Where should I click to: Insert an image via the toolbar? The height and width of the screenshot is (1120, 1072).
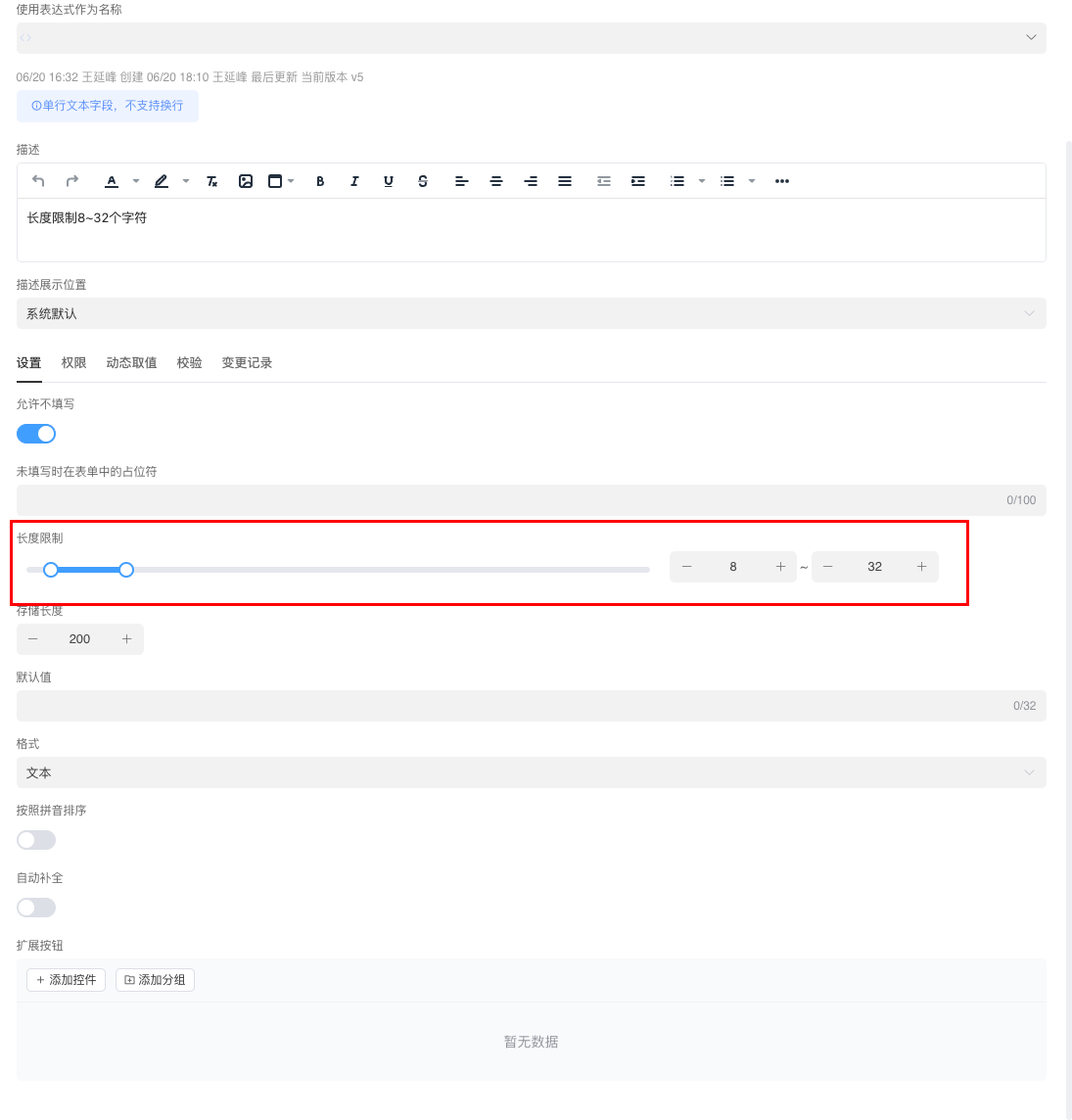246,181
